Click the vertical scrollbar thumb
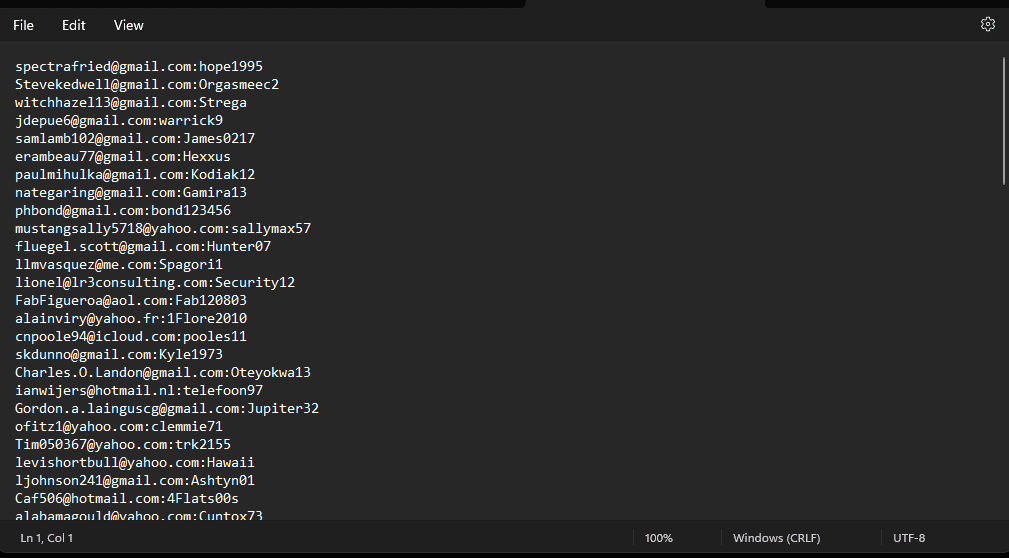The height and width of the screenshot is (558, 1009). 1003,120
